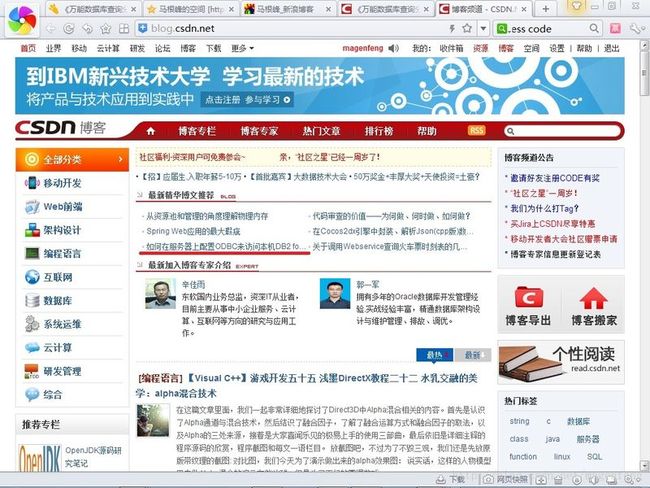Screen dimensions: 650x488
Task: Open 热门文章 in the red nav bar
Action: [321, 131]
